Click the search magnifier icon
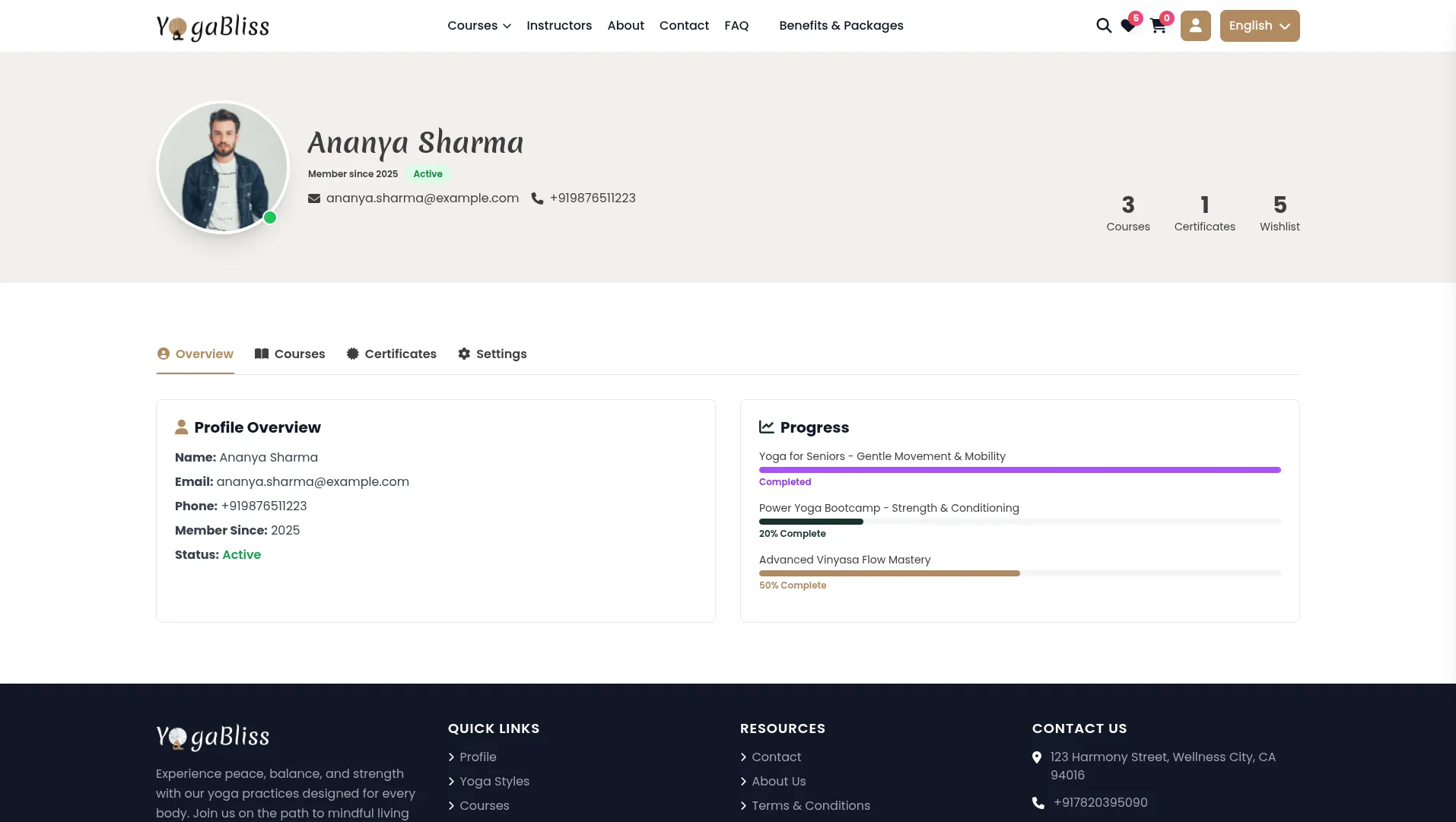1456x822 pixels. click(x=1103, y=26)
